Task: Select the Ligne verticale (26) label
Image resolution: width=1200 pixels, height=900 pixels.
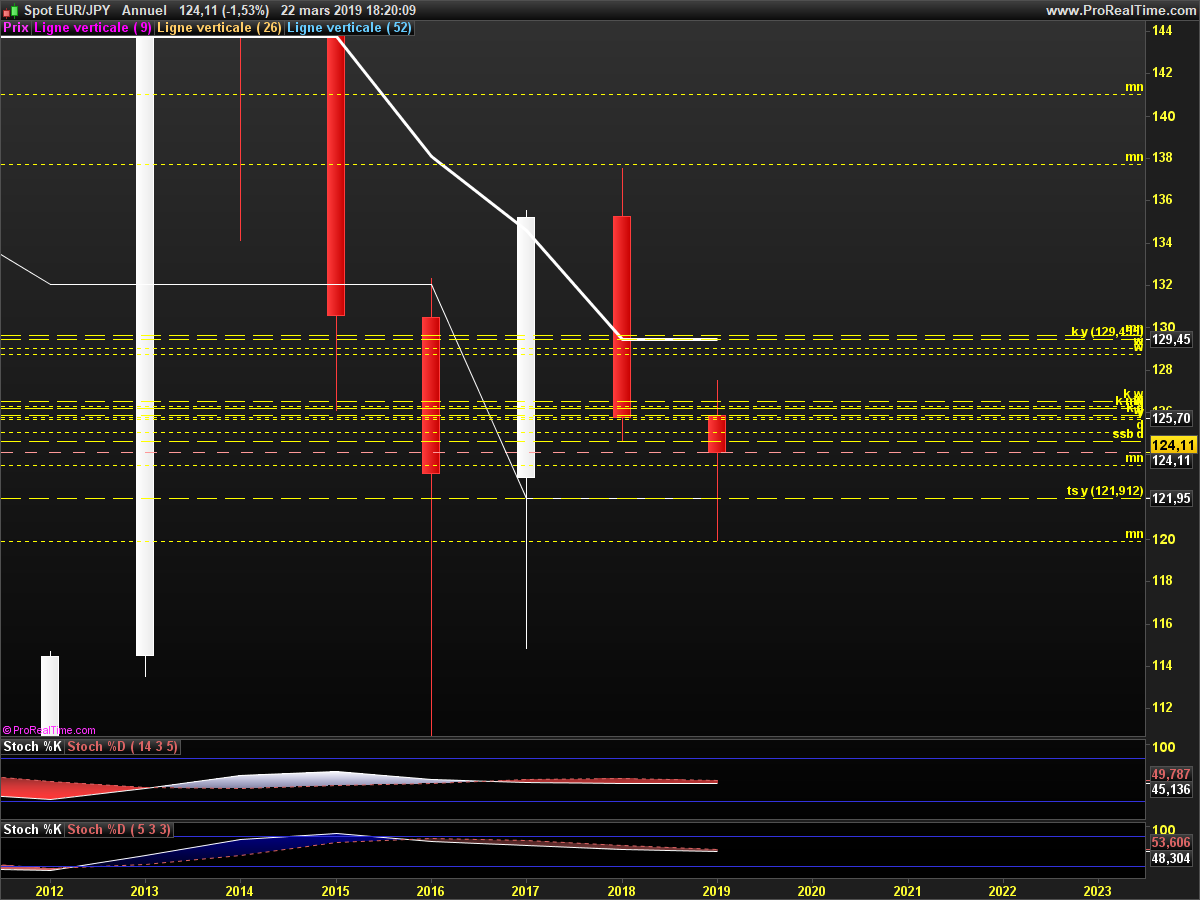Action: (x=219, y=28)
